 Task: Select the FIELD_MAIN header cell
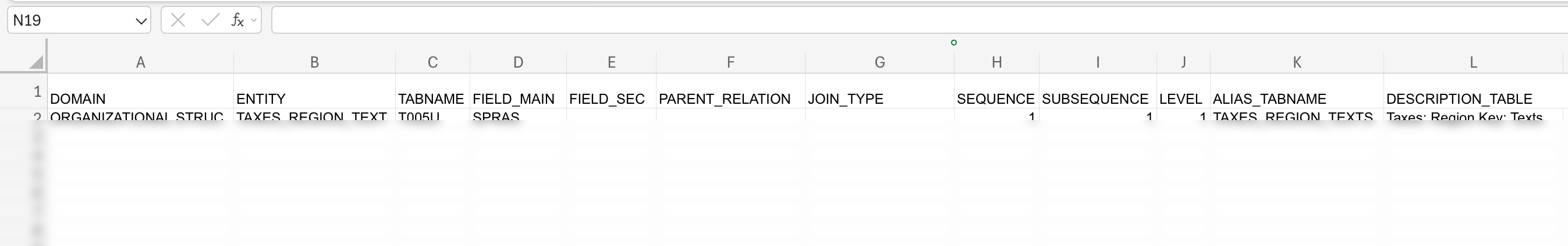pos(517,98)
